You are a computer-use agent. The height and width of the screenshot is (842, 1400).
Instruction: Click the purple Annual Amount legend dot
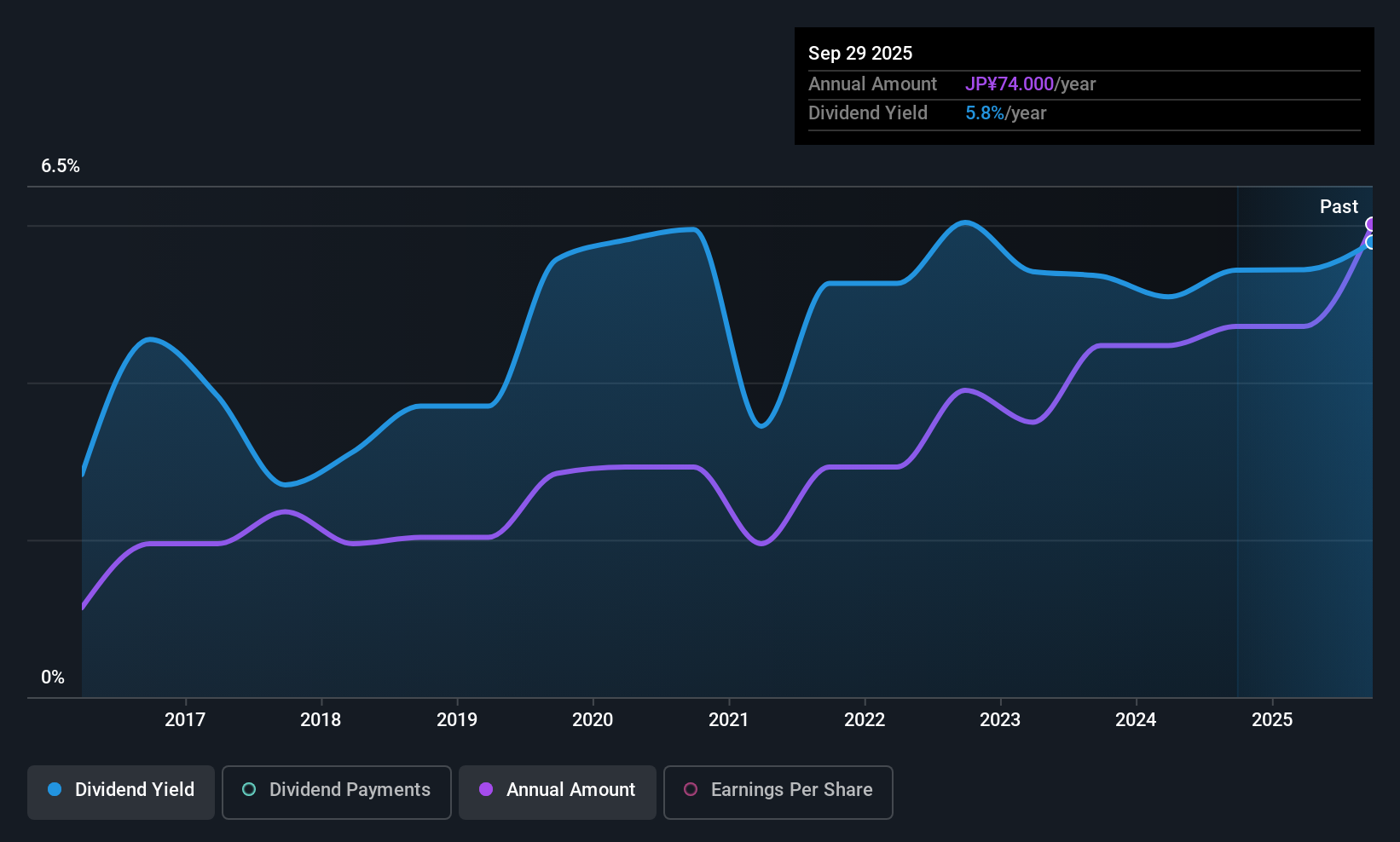pyautogui.click(x=486, y=790)
